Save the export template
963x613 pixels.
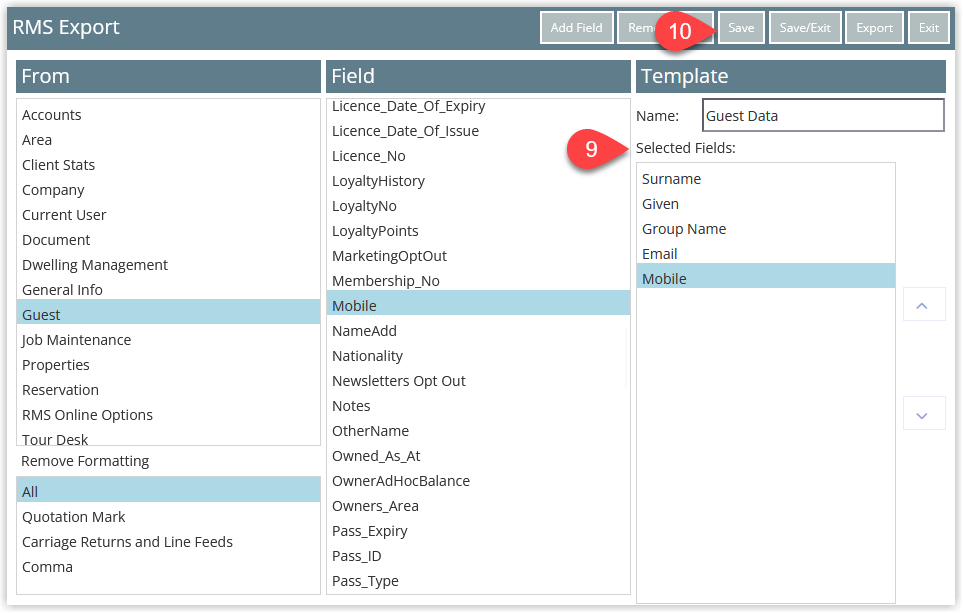pos(741,28)
